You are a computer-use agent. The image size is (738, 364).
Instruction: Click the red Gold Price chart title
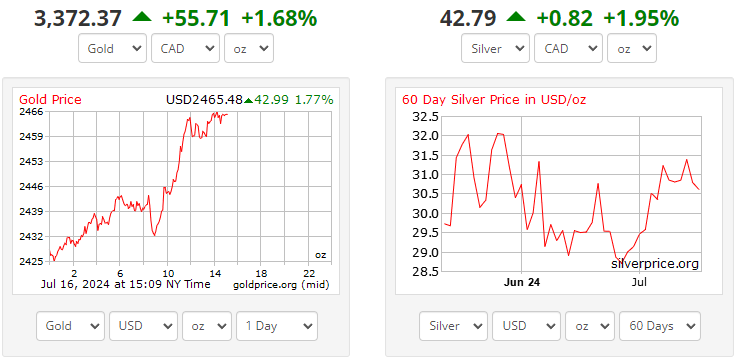[x=50, y=100]
